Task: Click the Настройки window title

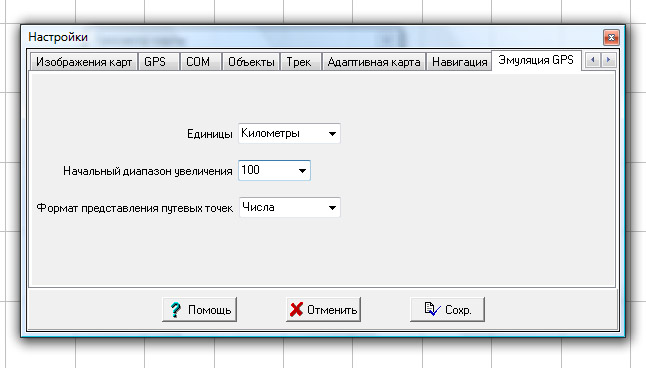Action: 58,37
